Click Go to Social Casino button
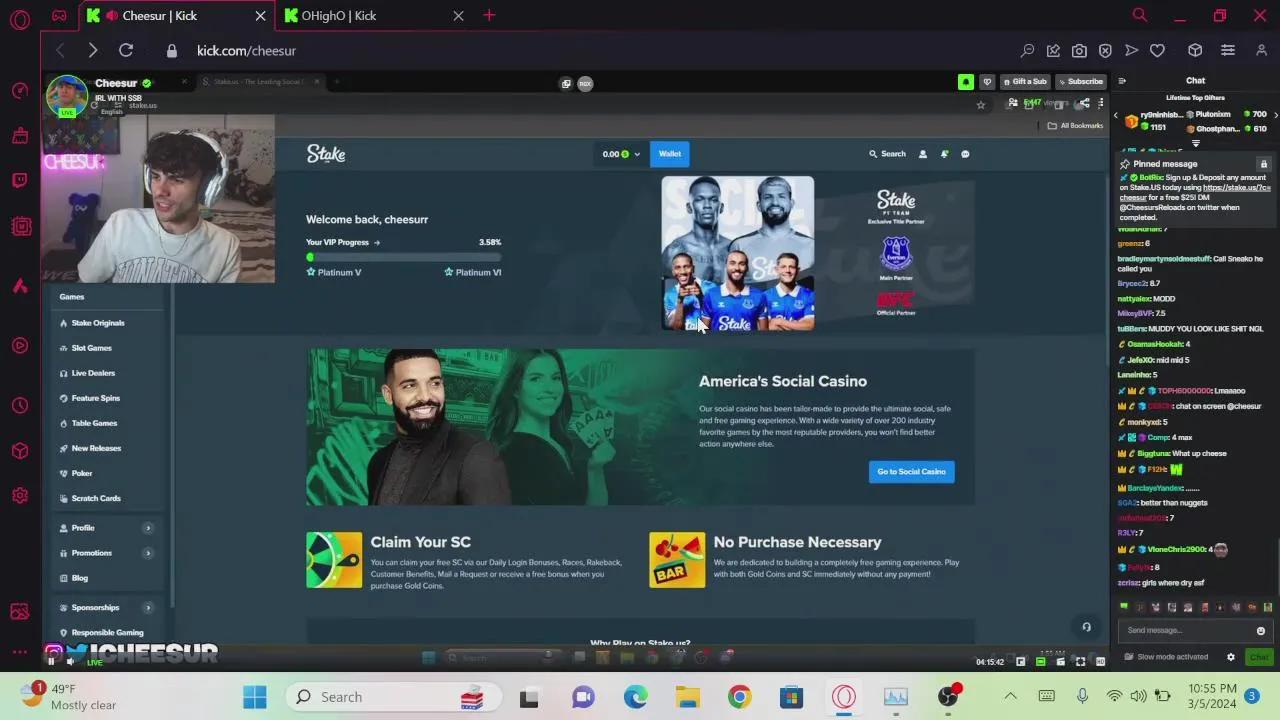The height and width of the screenshot is (720, 1280). click(x=911, y=472)
